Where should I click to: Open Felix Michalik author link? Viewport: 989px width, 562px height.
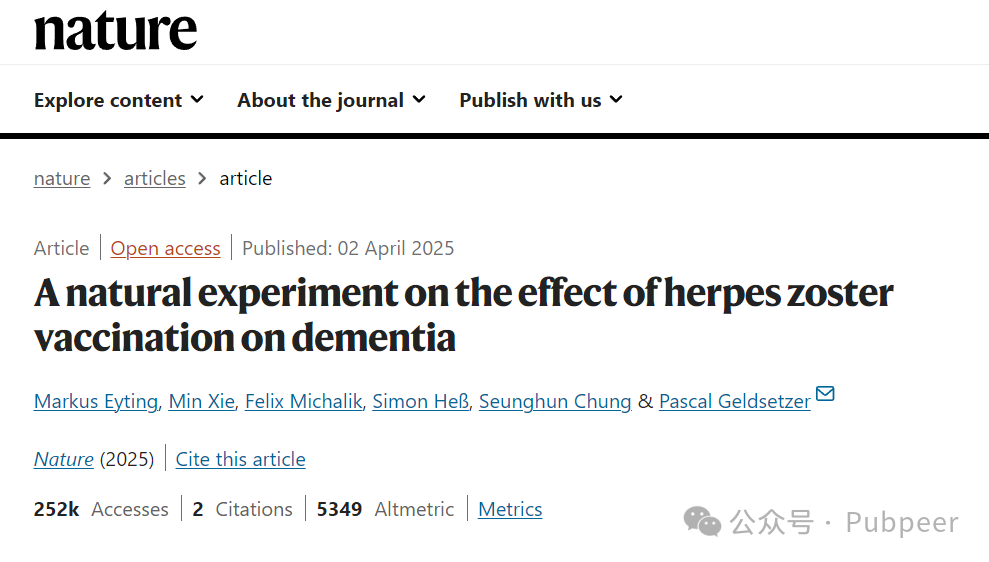303,401
